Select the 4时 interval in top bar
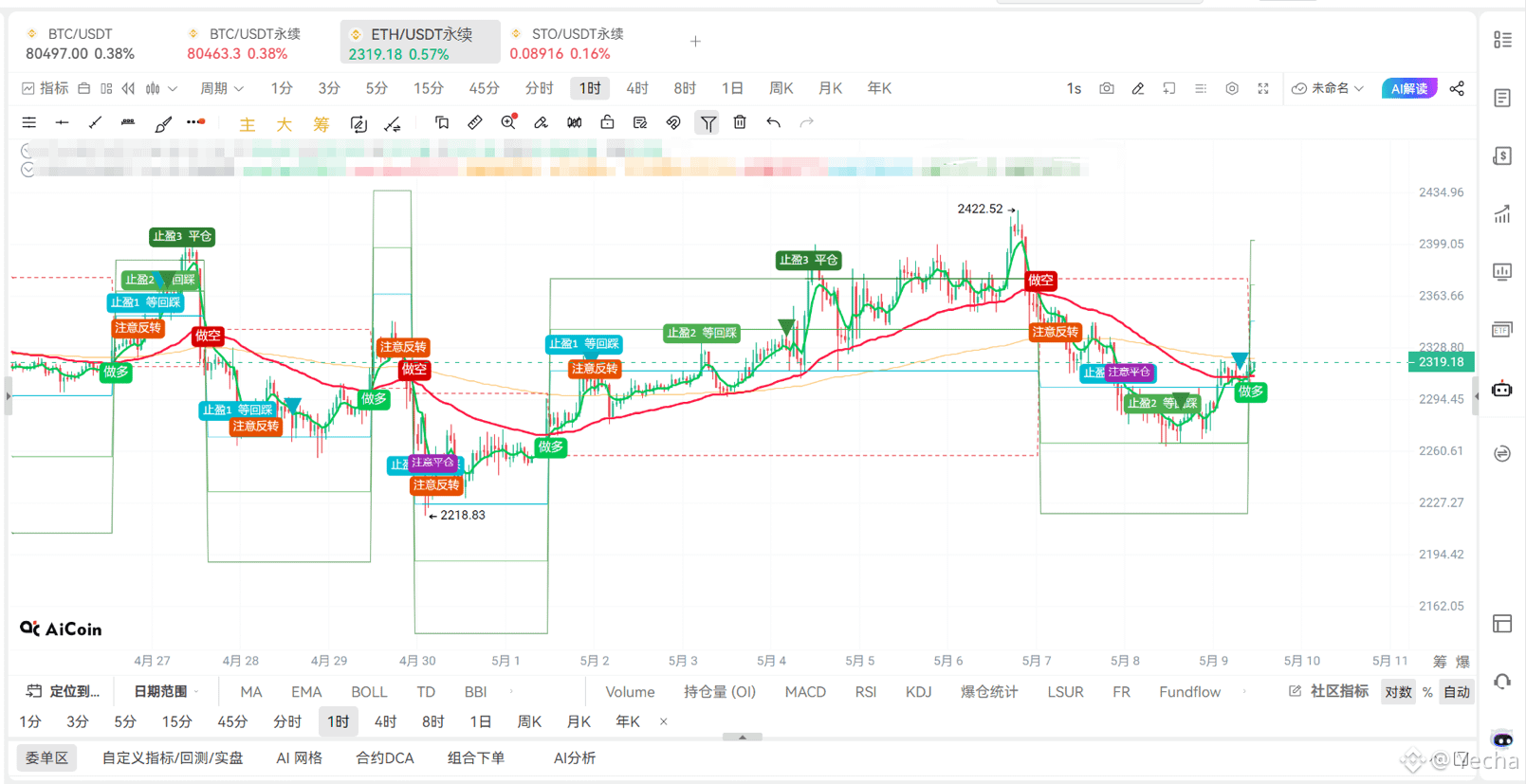 pyautogui.click(x=637, y=88)
